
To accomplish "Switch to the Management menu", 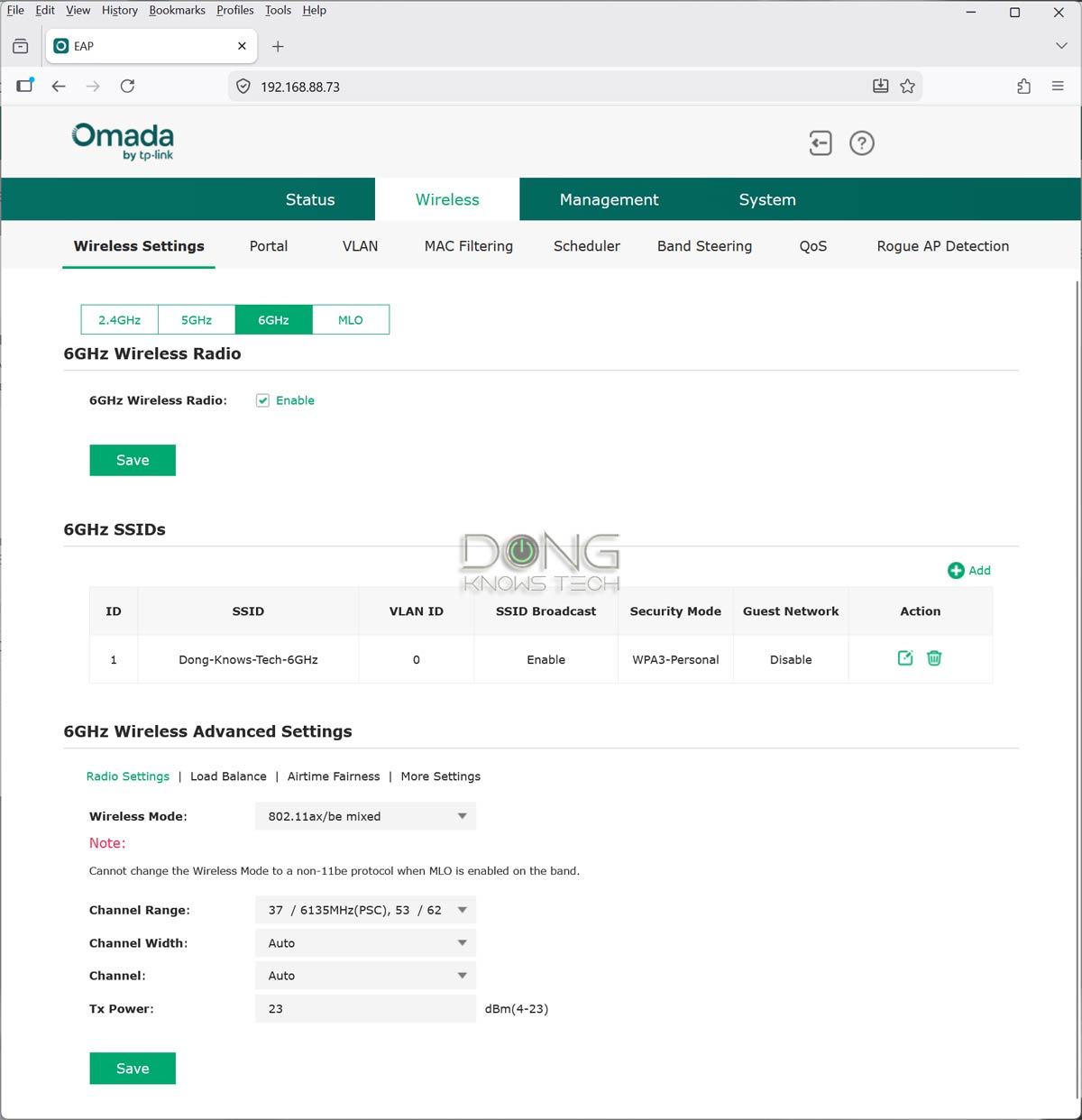I will click(609, 199).
